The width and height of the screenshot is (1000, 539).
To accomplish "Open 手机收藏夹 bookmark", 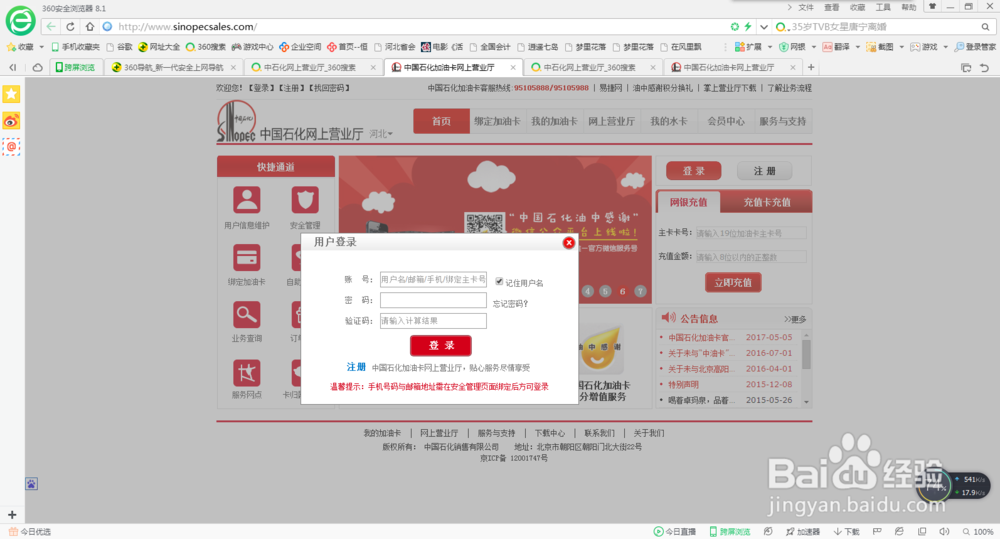I will (x=75, y=47).
